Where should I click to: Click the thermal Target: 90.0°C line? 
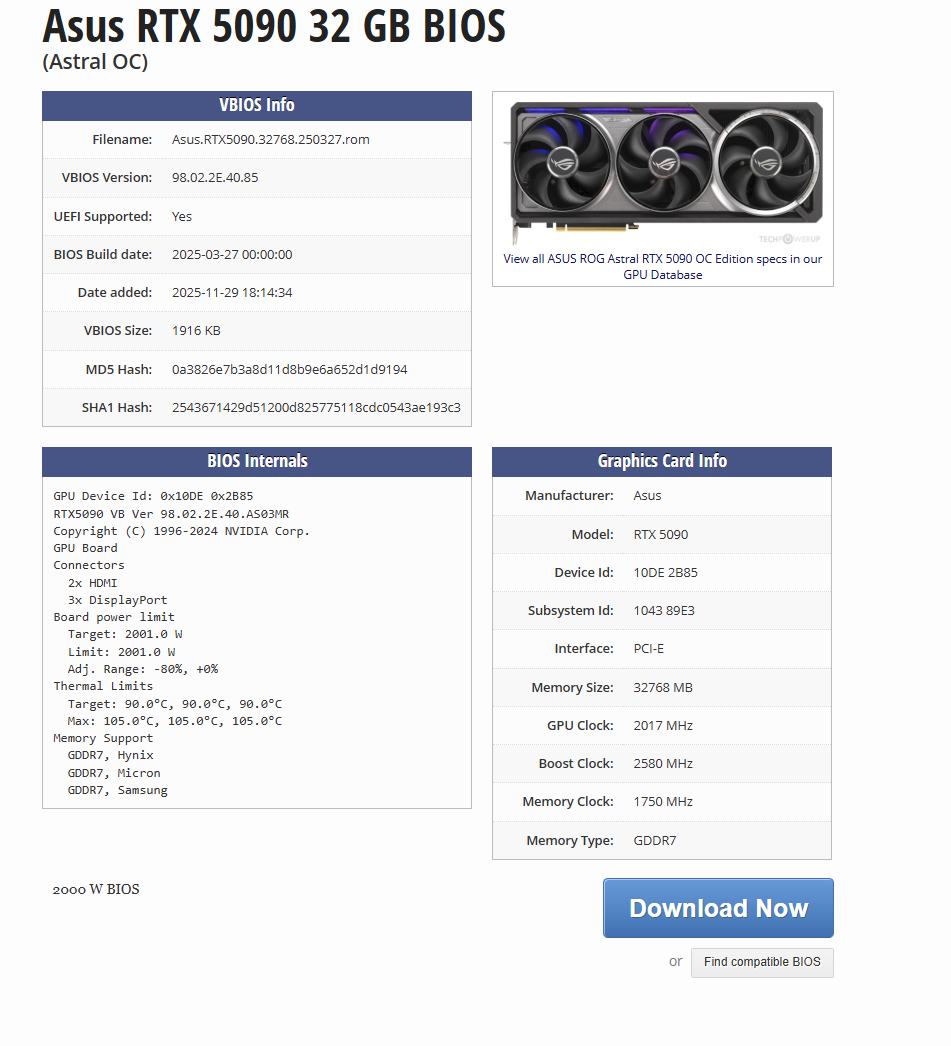coord(175,704)
